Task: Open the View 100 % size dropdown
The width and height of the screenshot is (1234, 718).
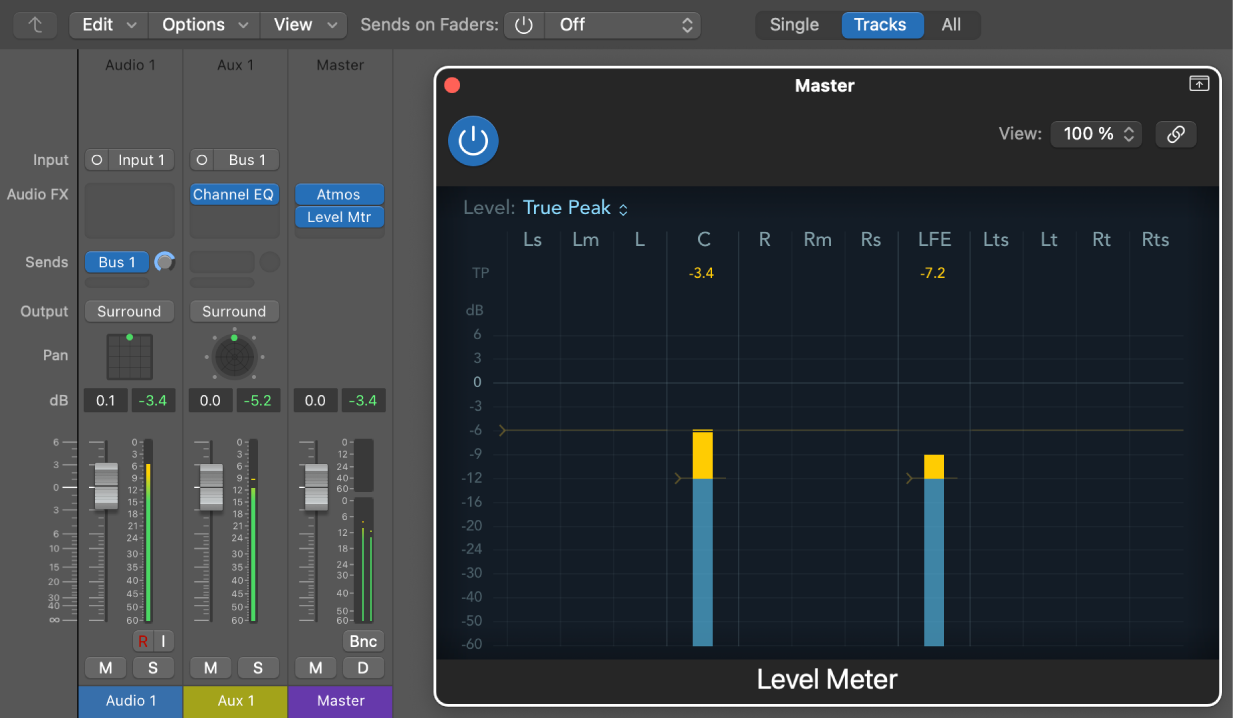Action: click(x=1096, y=134)
